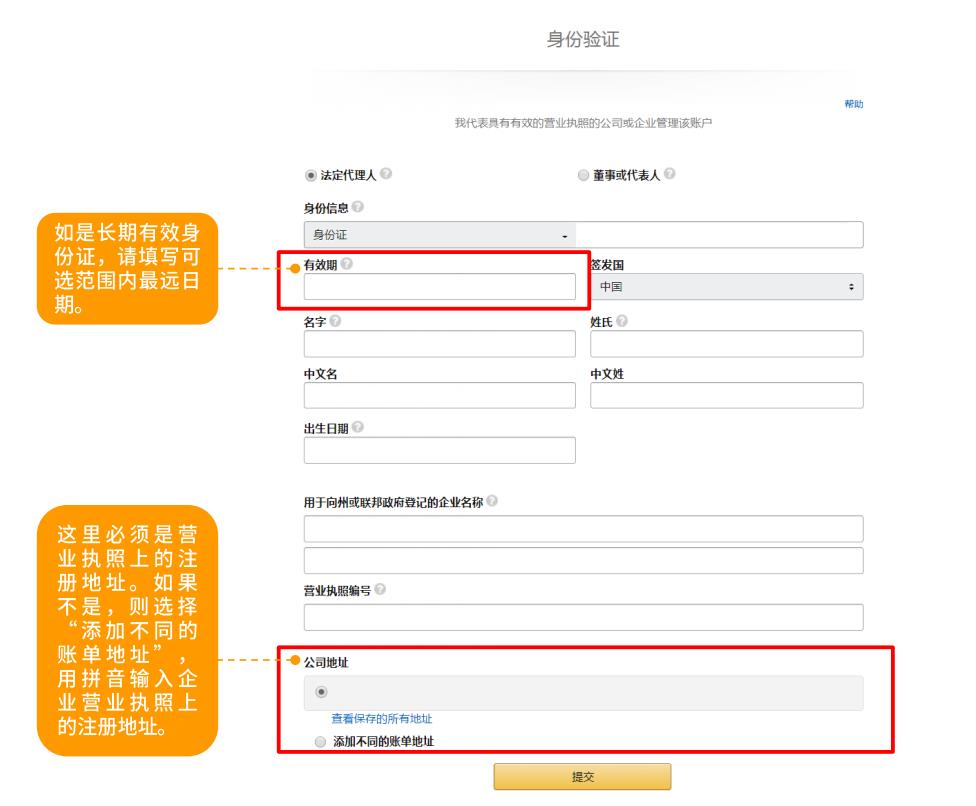976x806 pixels.
Task: Click help icon next to 法定代理人
Action: click(x=386, y=176)
